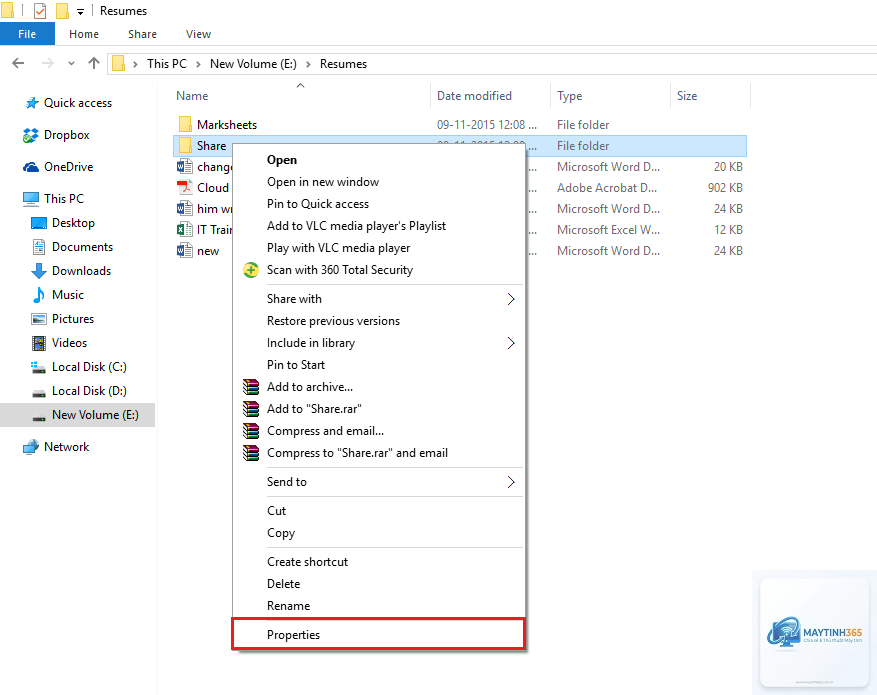Click the Share folder icon
The width and height of the screenshot is (877, 695).
(185, 146)
